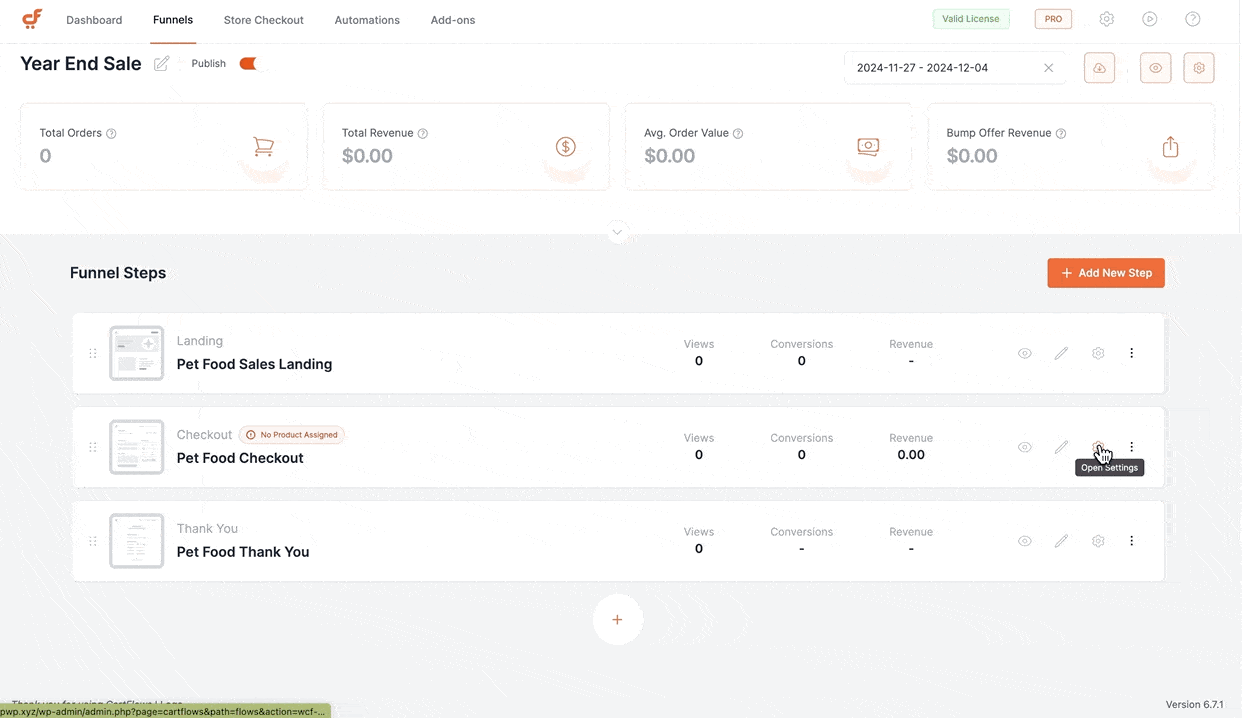Collapse the analytics summary with the chevron

pyautogui.click(x=617, y=231)
